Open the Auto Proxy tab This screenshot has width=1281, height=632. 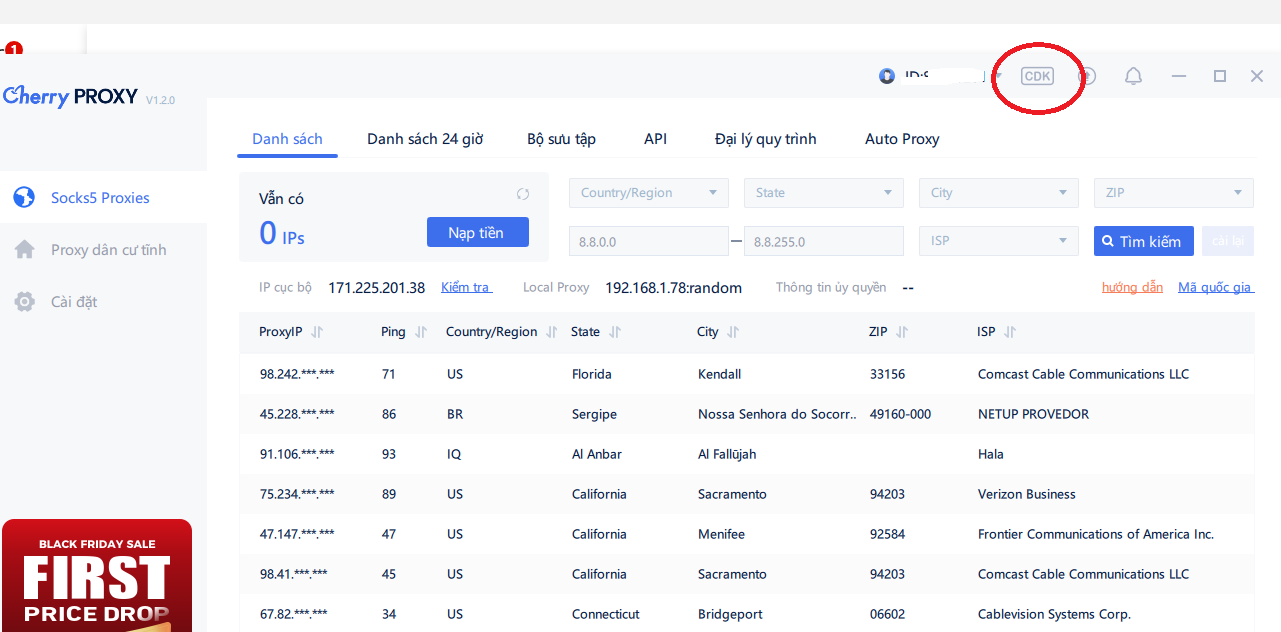tap(902, 139)
